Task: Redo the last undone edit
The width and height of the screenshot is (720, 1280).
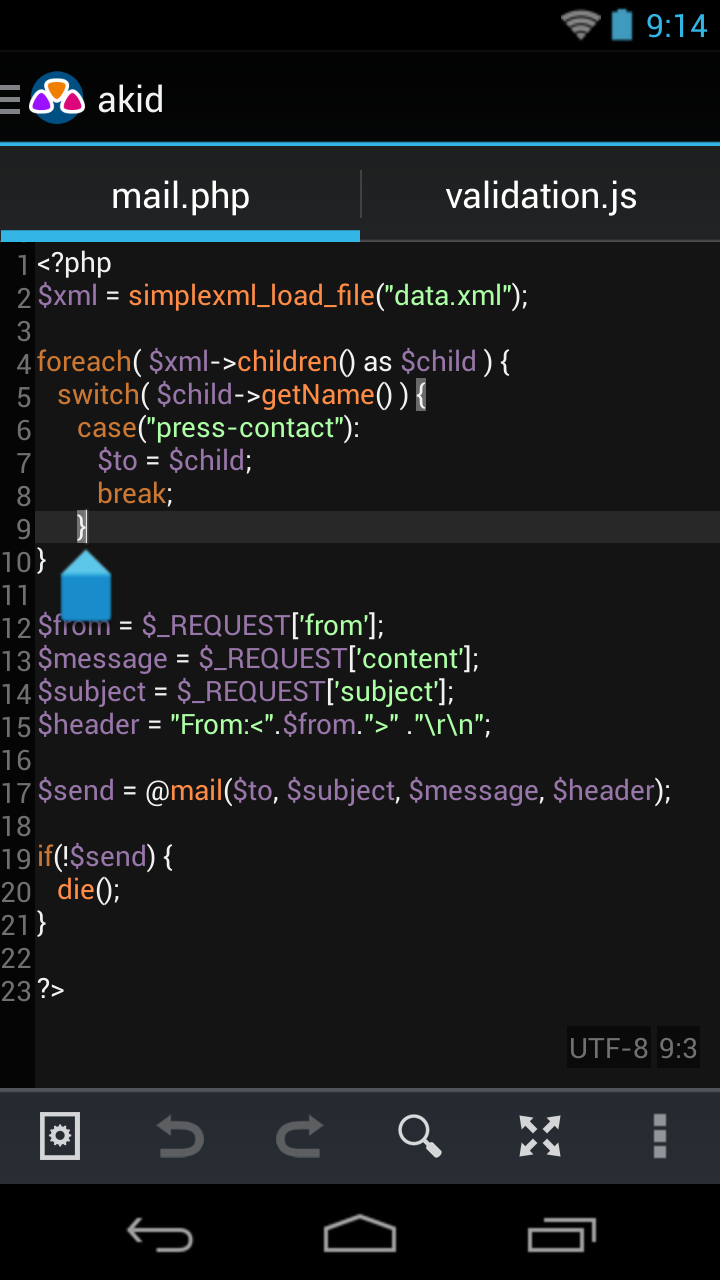Action: [300, 1136]
